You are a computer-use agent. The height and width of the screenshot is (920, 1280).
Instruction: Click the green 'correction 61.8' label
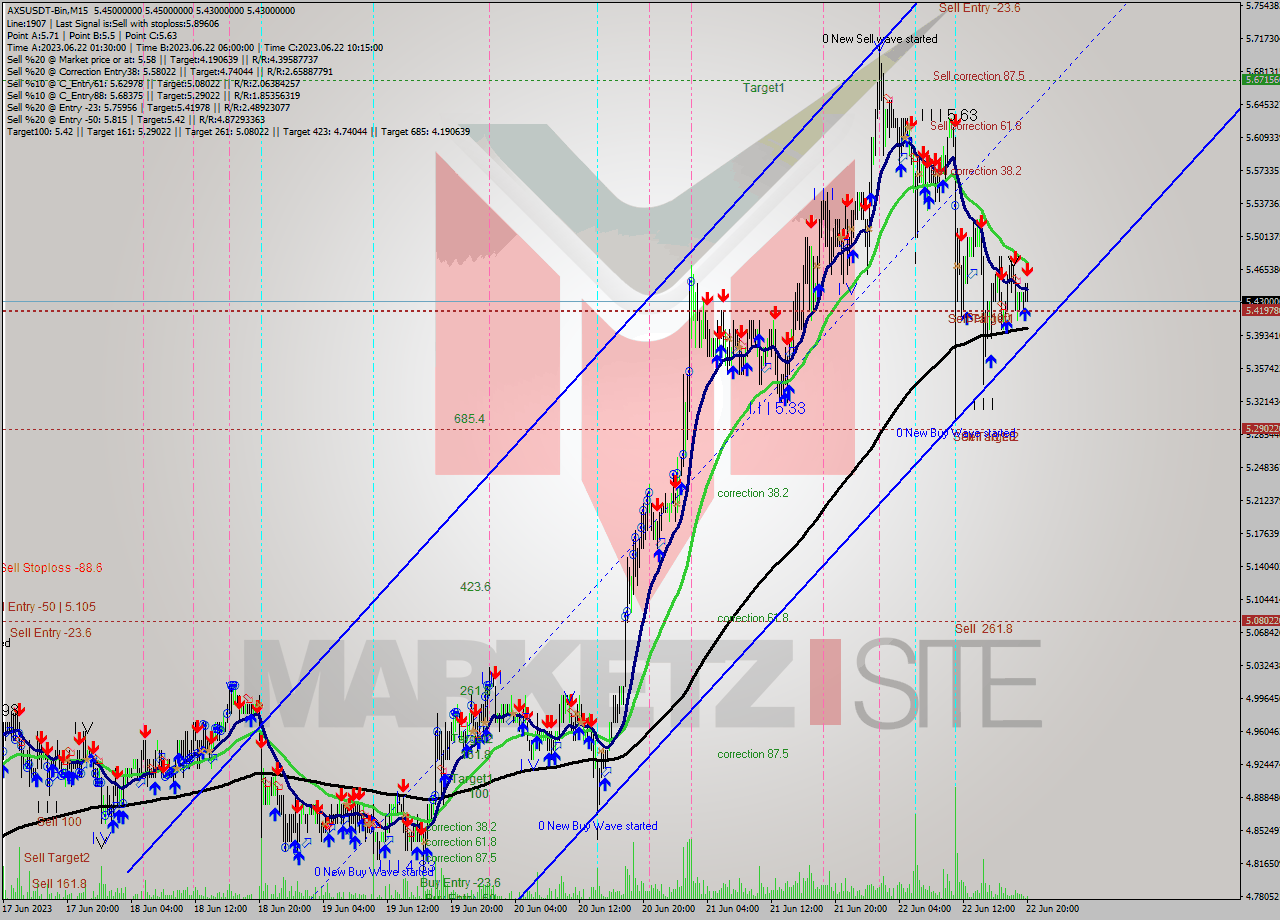753,618
